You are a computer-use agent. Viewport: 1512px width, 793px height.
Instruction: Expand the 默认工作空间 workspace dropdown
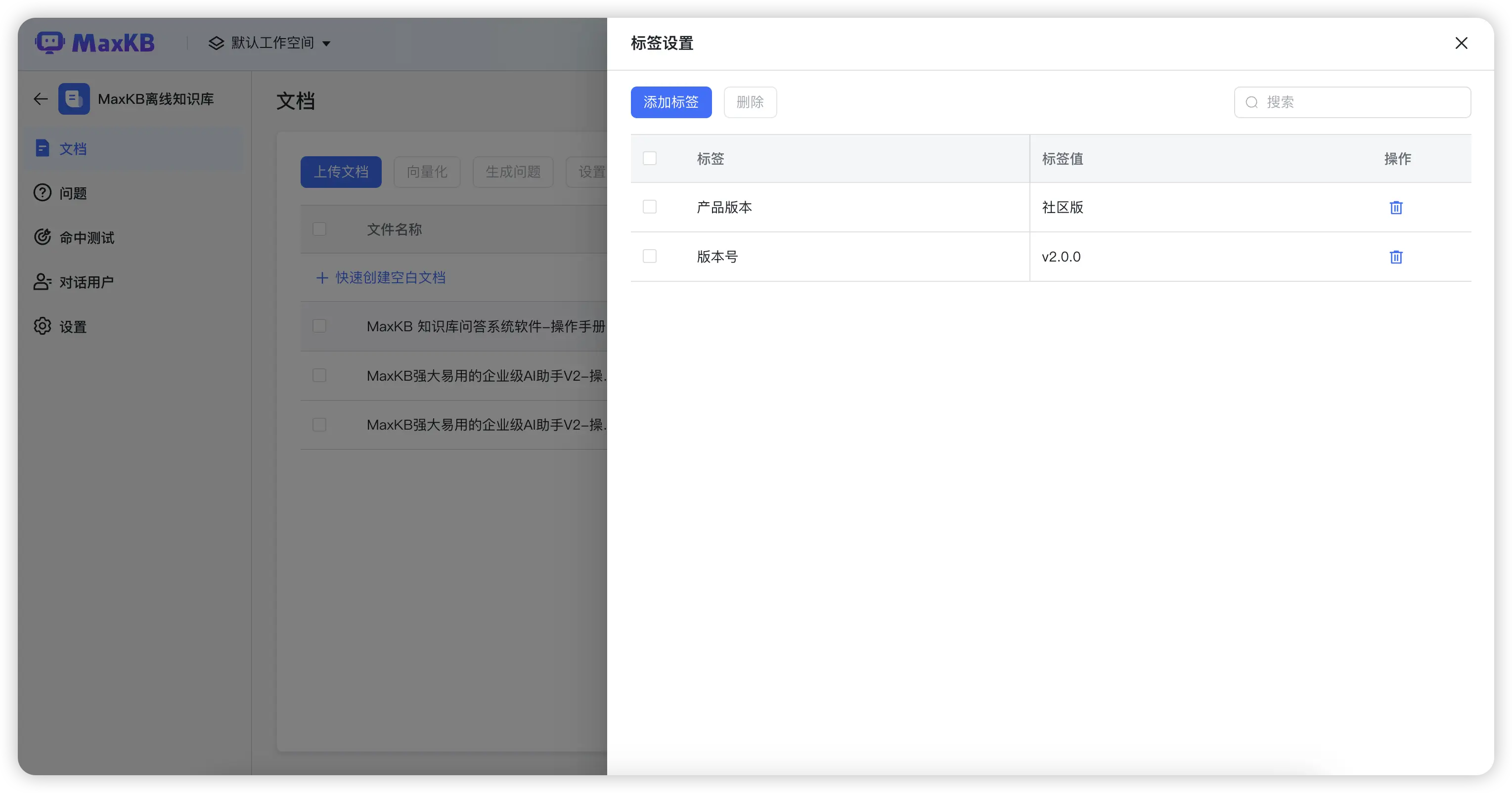point(326,44)
